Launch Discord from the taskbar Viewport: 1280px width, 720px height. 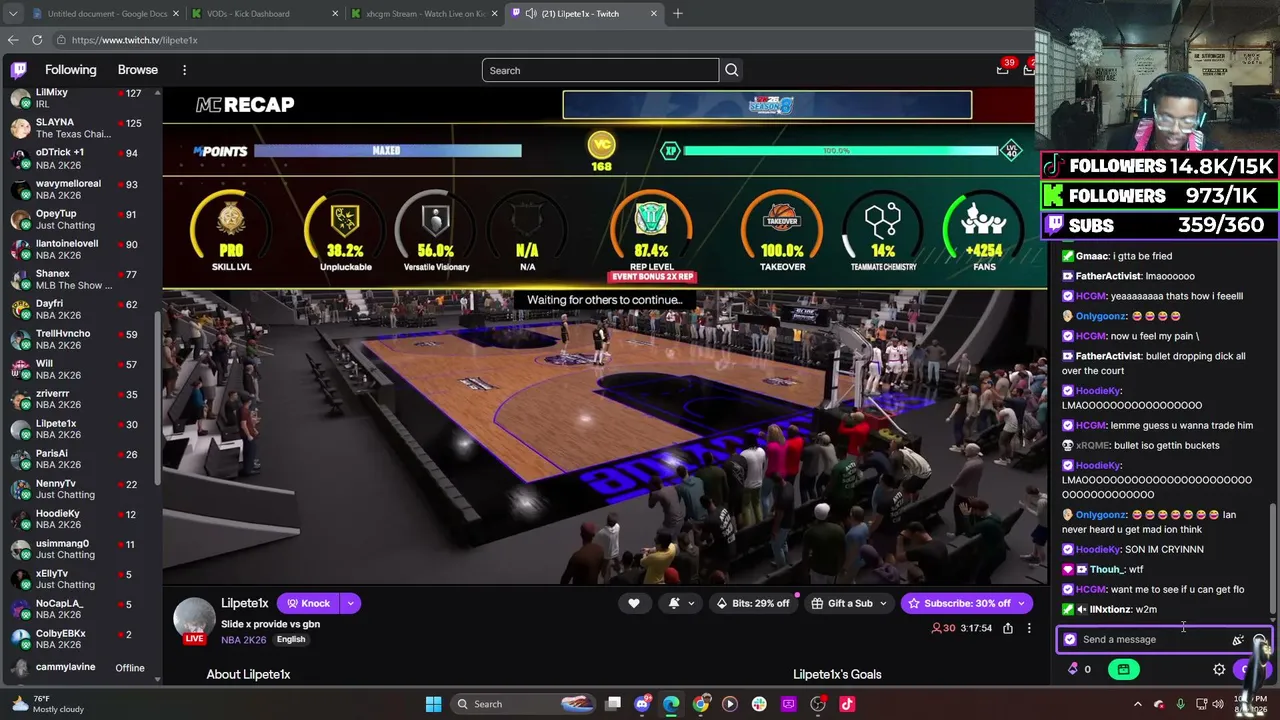(x=642, y=704)
